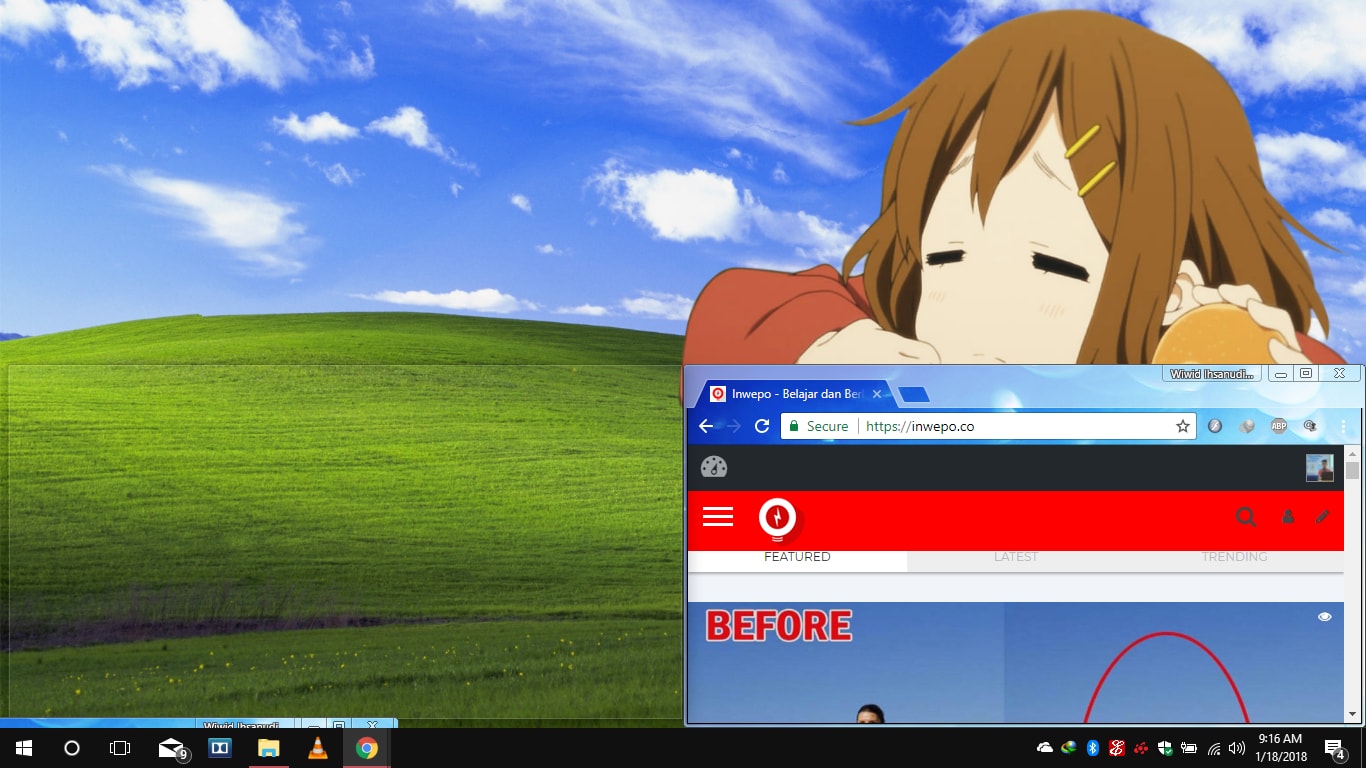Switch to the TRENDING tab

(x=1233, y=557)
